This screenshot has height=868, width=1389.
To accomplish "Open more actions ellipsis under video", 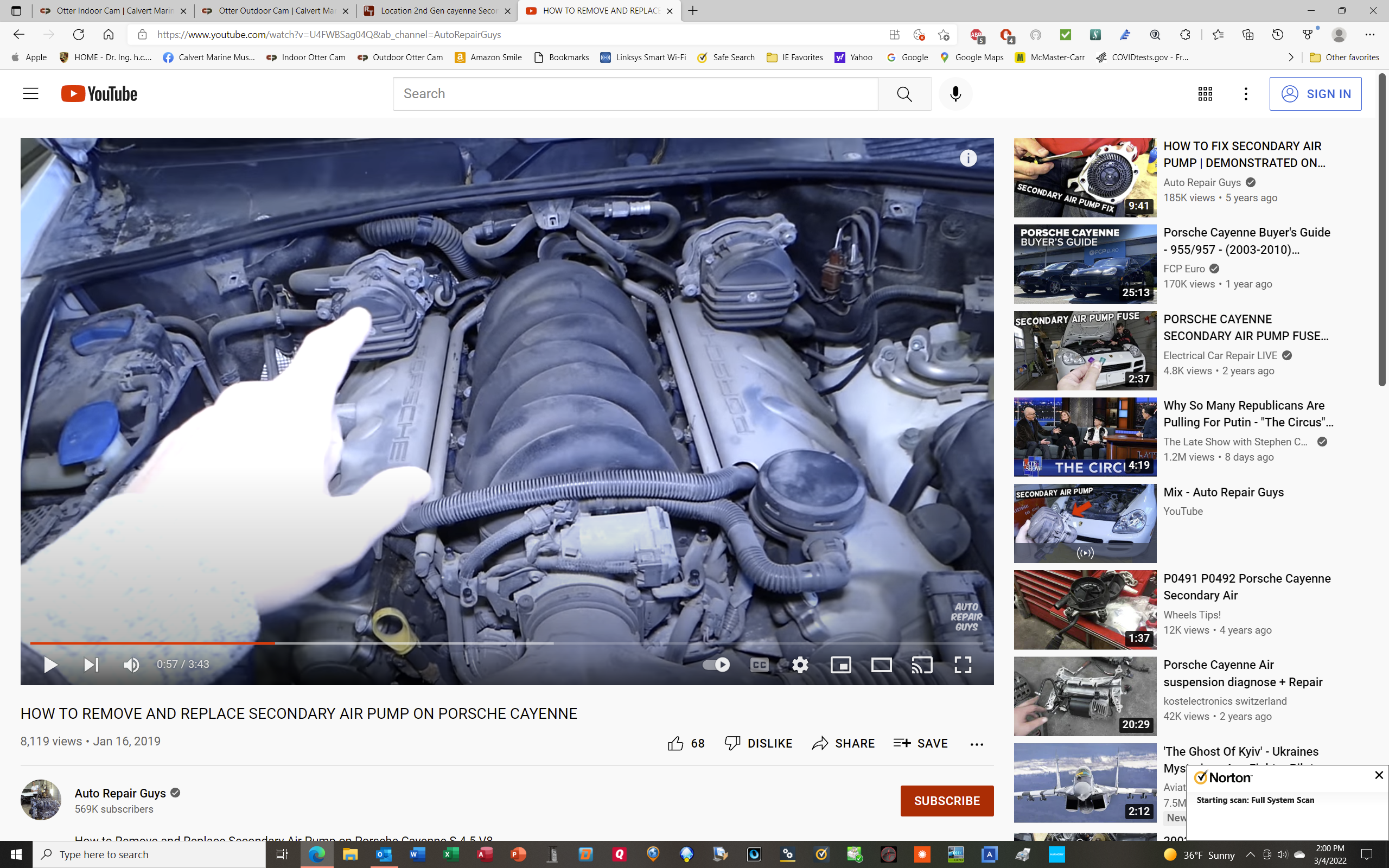I will coord(976,744).
